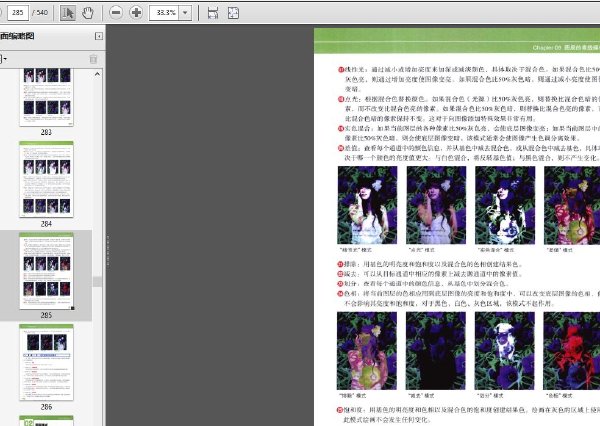Click the page number field showing 285
The height and width of the screenshot is (426, 600).
pos(18,13)
